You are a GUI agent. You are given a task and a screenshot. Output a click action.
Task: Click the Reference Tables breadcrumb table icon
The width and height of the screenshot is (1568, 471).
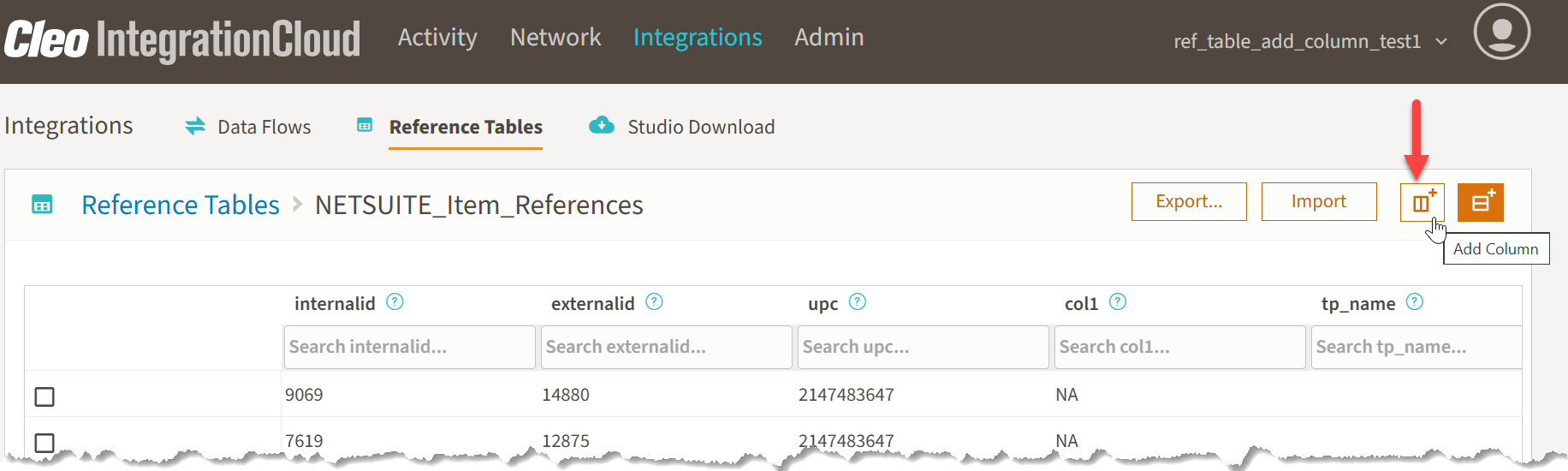point(42,205)
